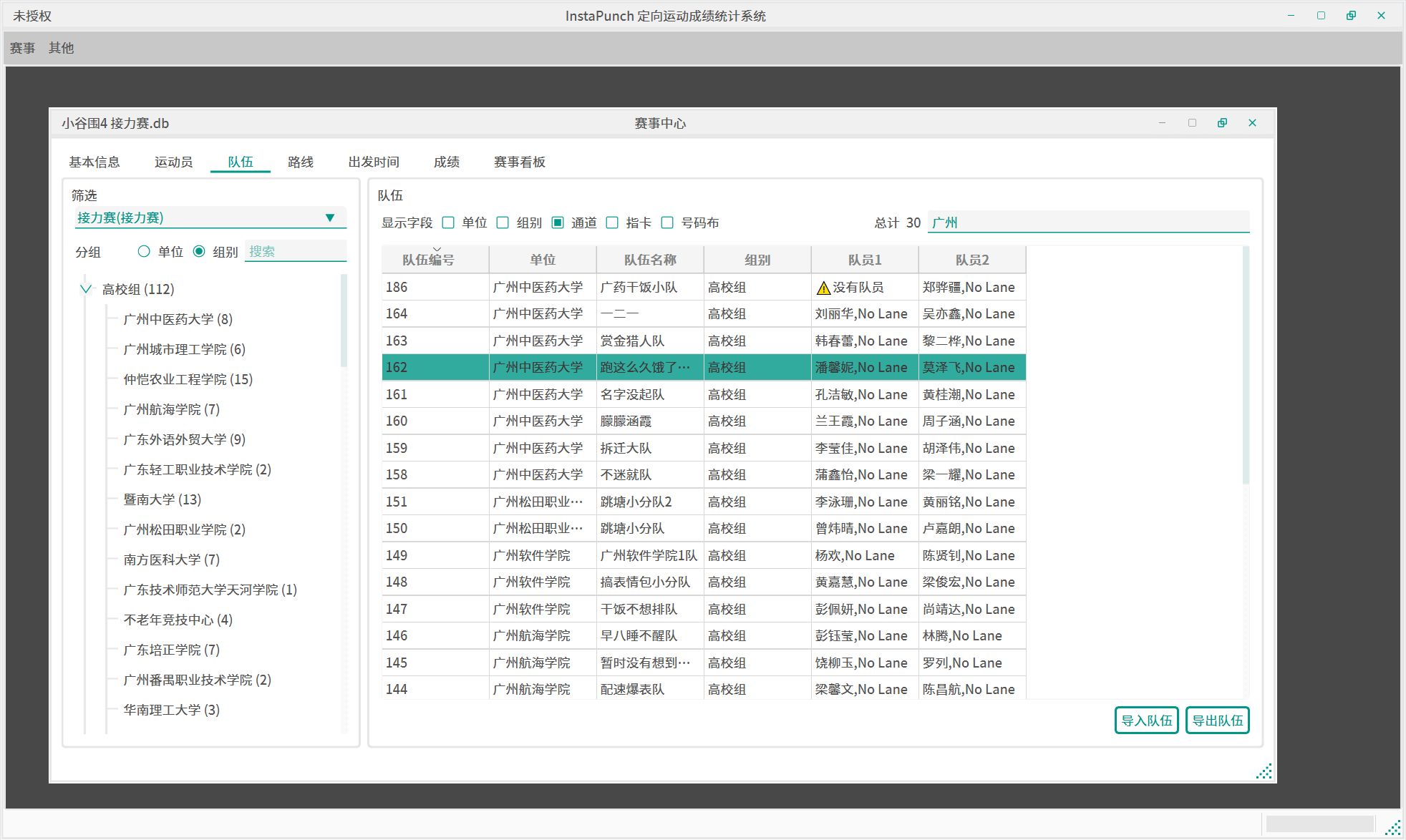Click the sort arrow on 队伍编号 column
Image resolution: width=1406 pixels, height=840 pixels.
437,250
